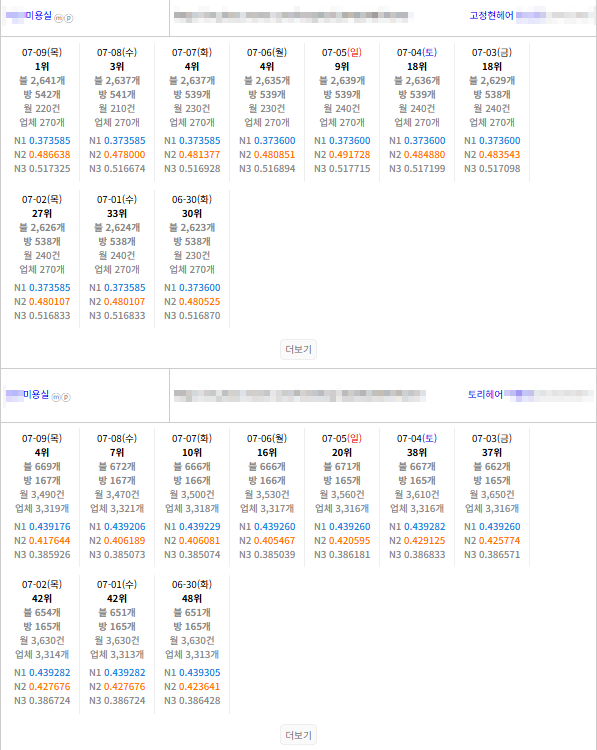Click N2 value 0.417644 under 07-09 second table
Screen dimensions: 597x750
(x=50, y=540)
